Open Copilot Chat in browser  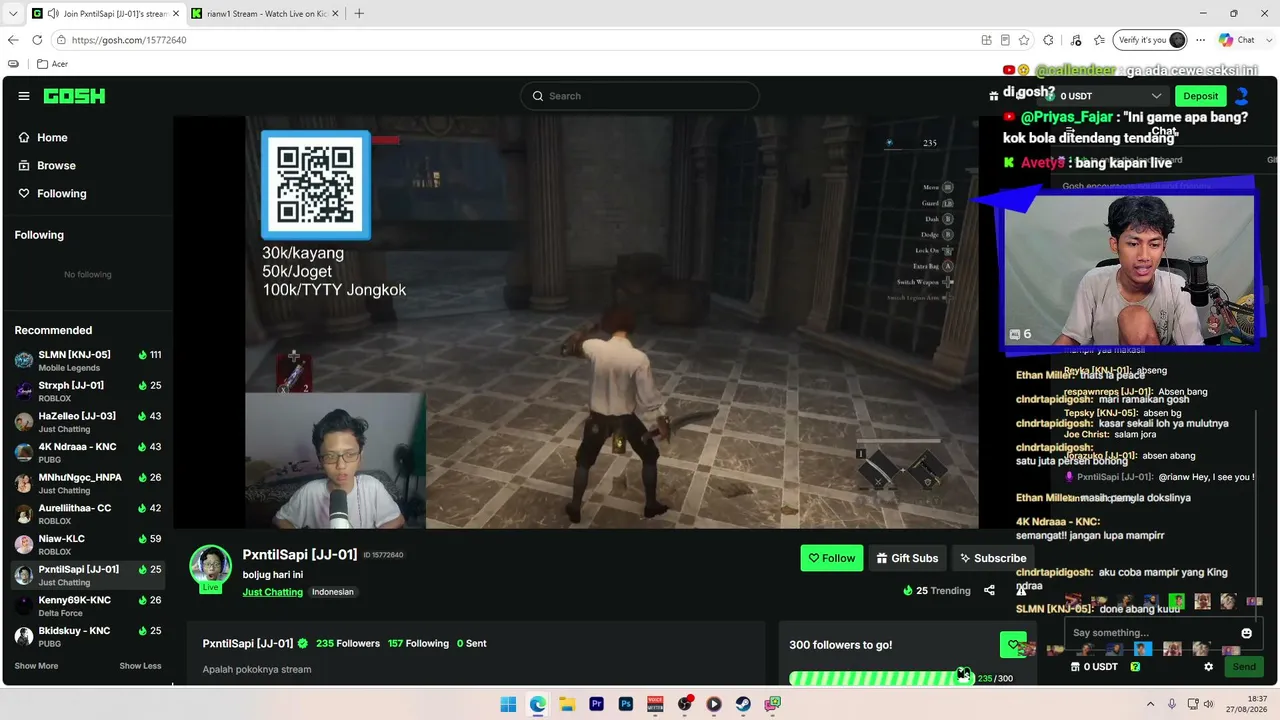coord(1236,40)
